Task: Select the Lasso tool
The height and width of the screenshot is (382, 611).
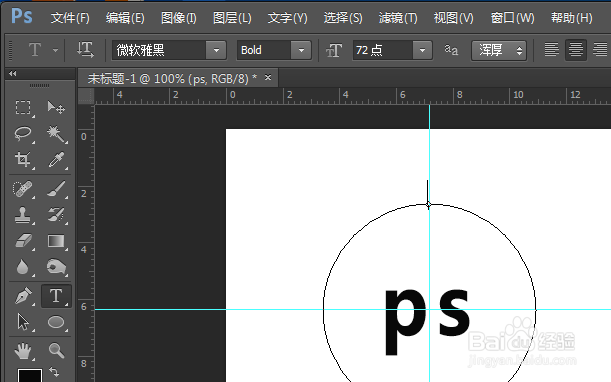Action: (23, 133)
